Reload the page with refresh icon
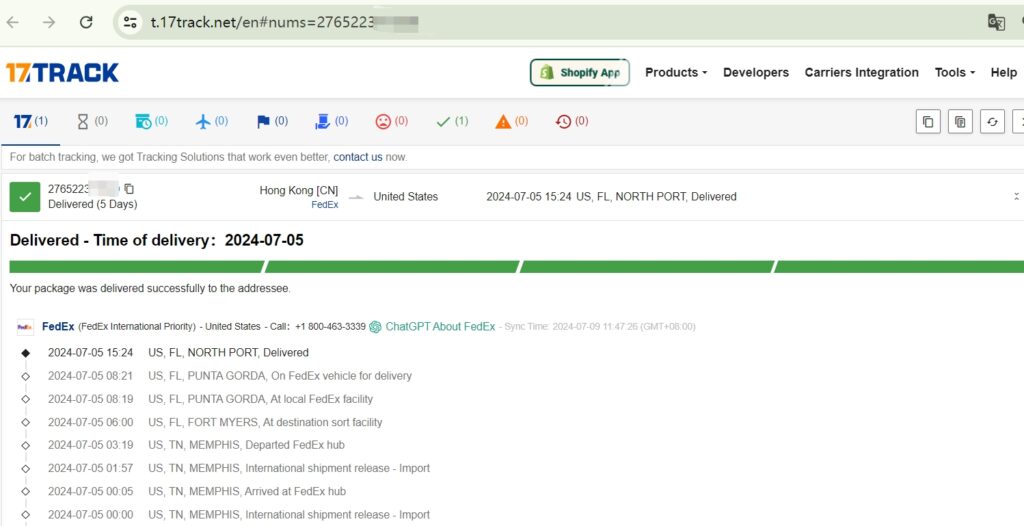1024x526 pixels. tap(86, 22)
